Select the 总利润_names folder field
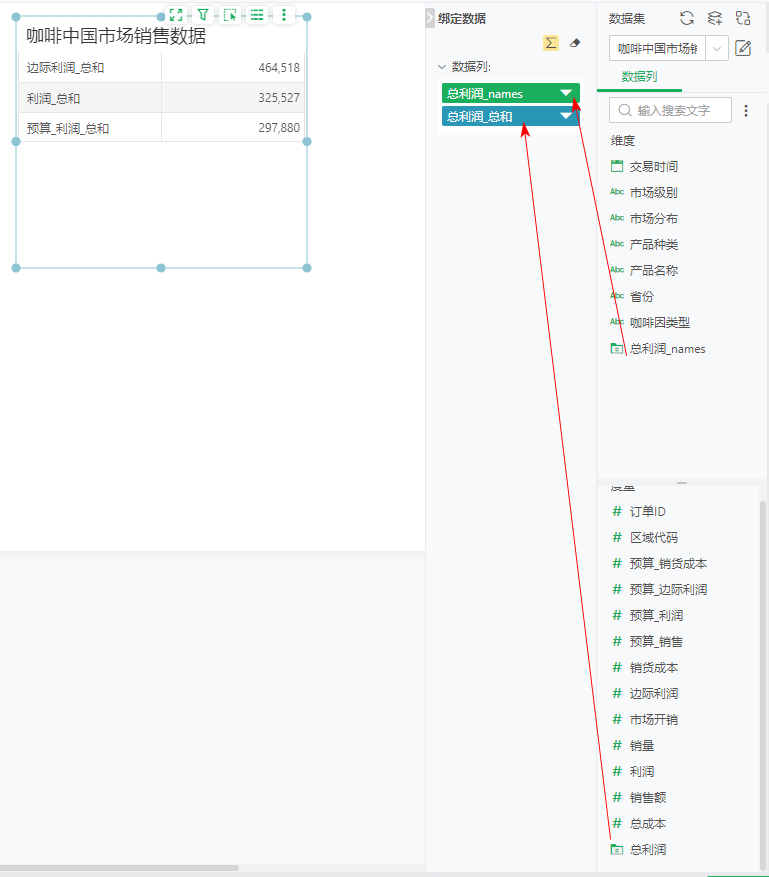Screen dimensions: 769x877 click(667, 348)
